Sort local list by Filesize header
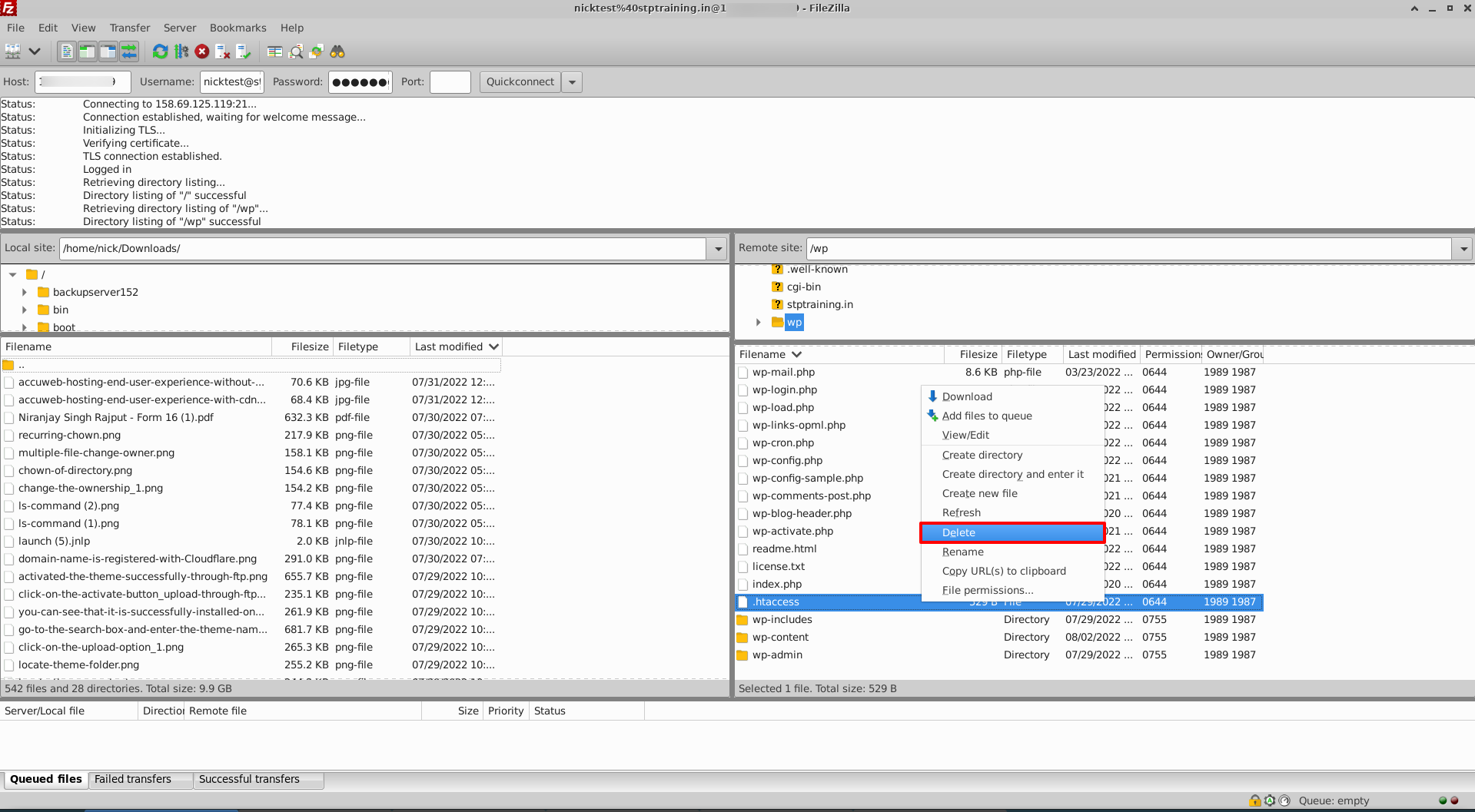Image resolution: width=1475 pixels, height=812 pixels. [302, 347]
